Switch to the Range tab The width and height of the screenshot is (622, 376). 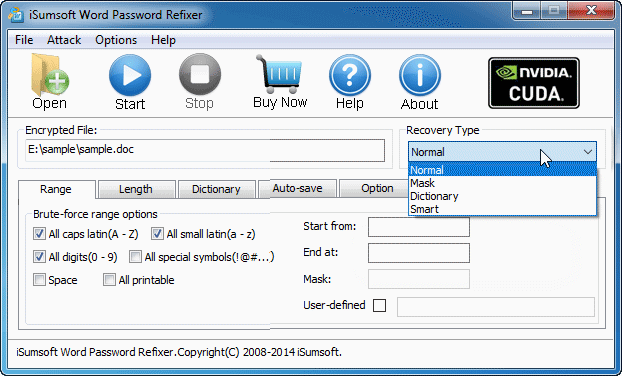click(x=56, y=189)
